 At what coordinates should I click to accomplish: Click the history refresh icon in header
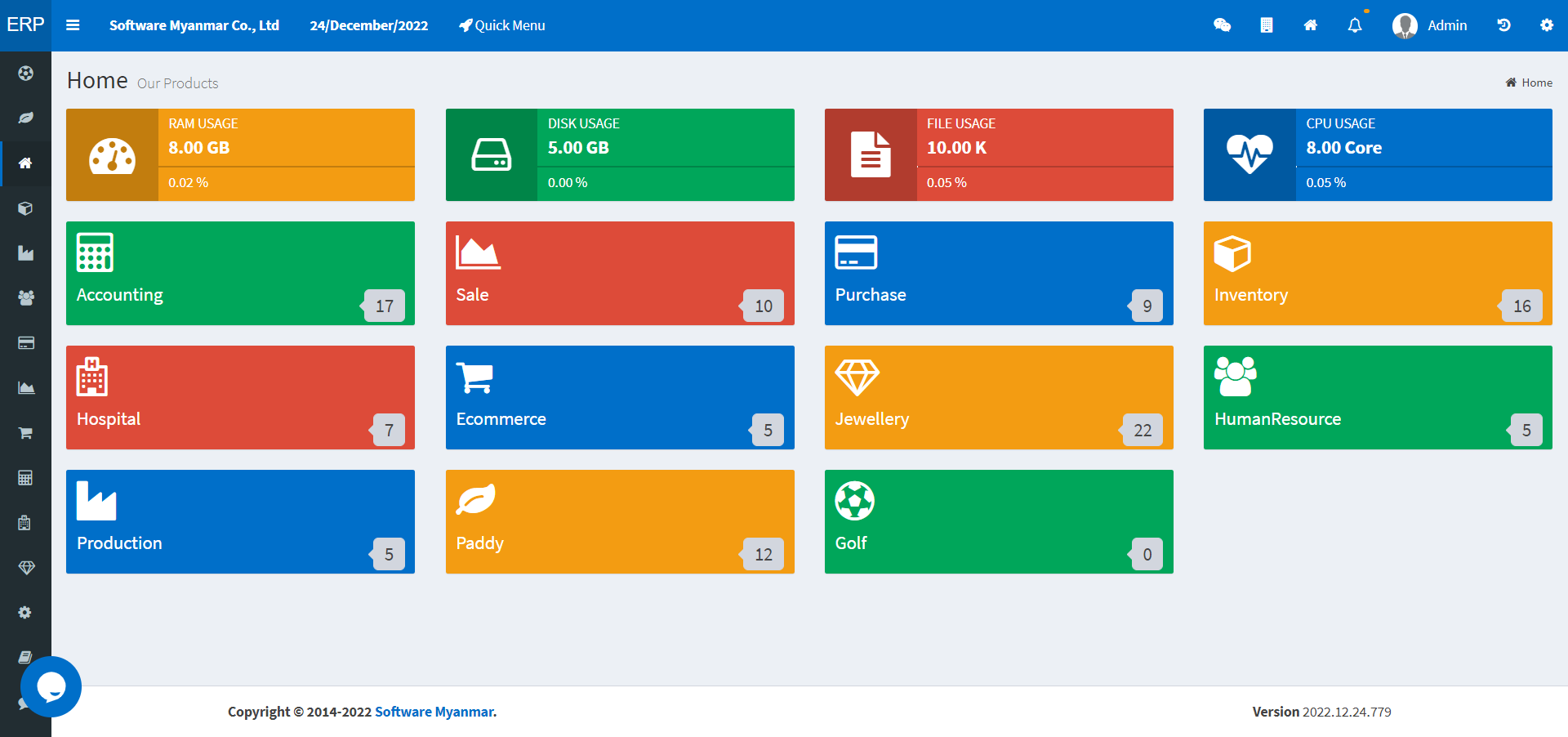click(1503, 25)
